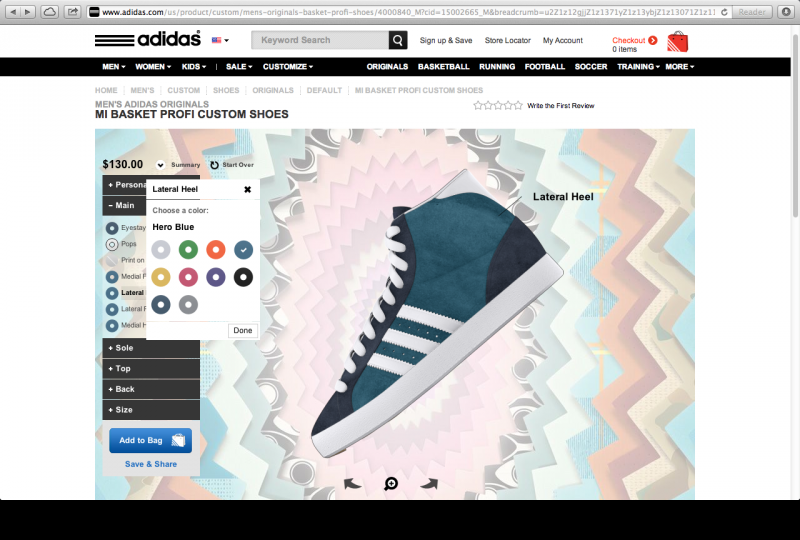Open the iCloud tabs cloud icon

[49, 12]
